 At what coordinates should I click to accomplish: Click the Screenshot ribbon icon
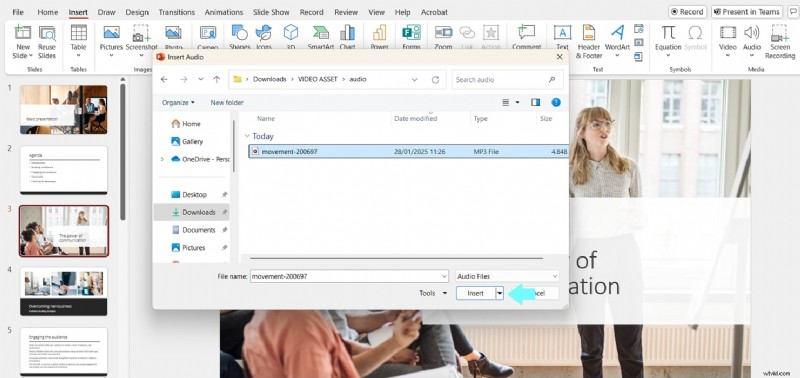pyautogui.click(x=141, y=33)
